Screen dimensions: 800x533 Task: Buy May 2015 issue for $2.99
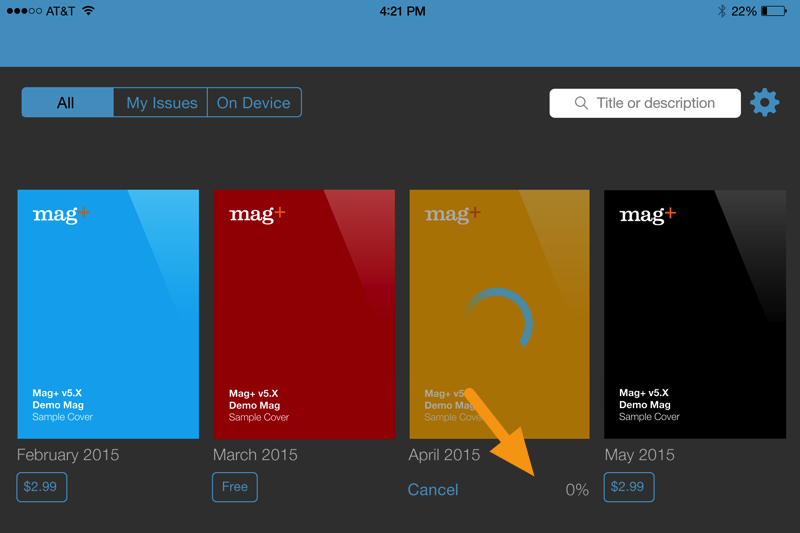629,487
